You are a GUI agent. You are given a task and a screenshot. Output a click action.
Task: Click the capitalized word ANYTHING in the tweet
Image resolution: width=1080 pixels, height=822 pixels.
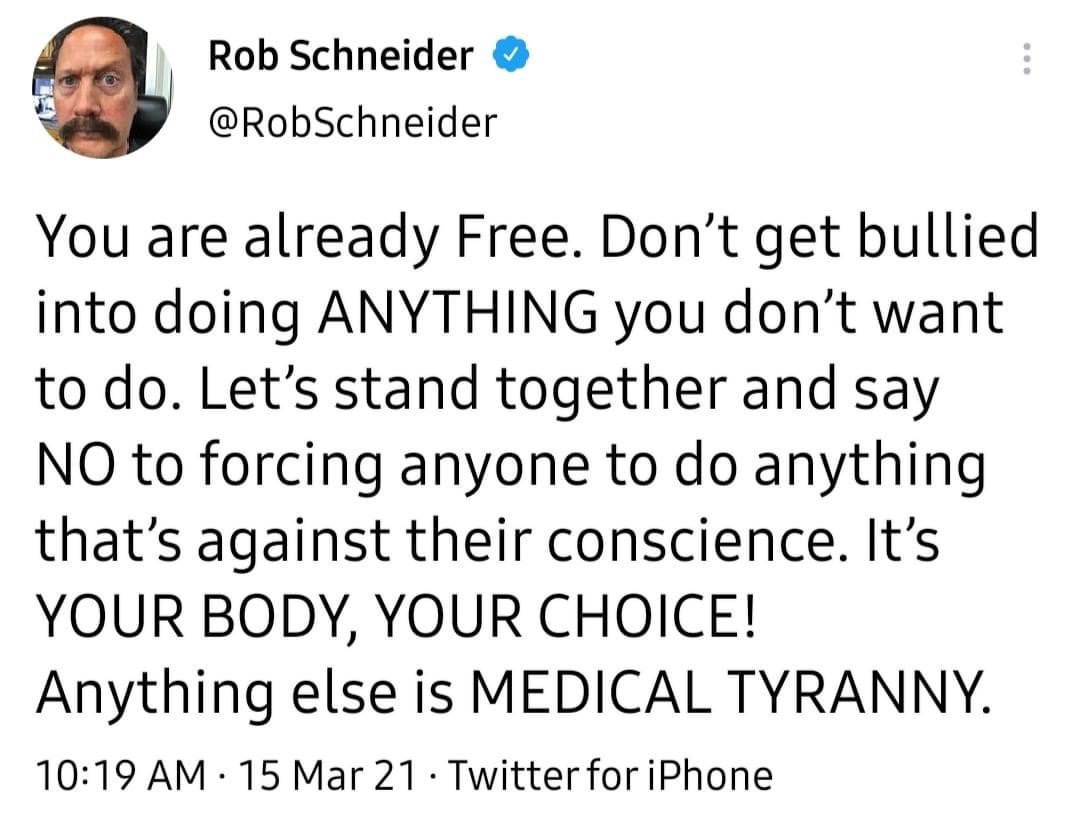coord(458,311)
